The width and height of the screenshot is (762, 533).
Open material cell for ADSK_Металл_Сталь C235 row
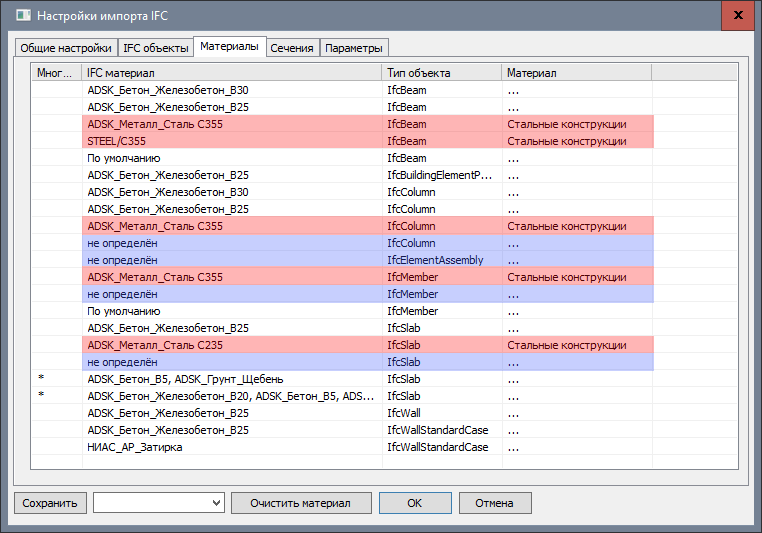pos(576,345)
